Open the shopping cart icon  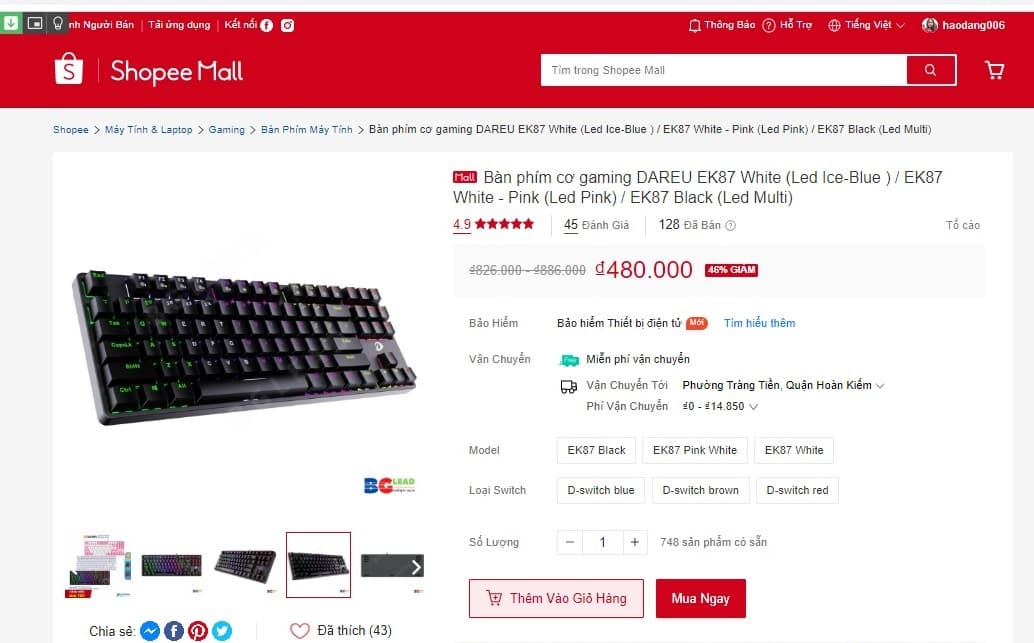pyautogui.click(x=994, y=70)
